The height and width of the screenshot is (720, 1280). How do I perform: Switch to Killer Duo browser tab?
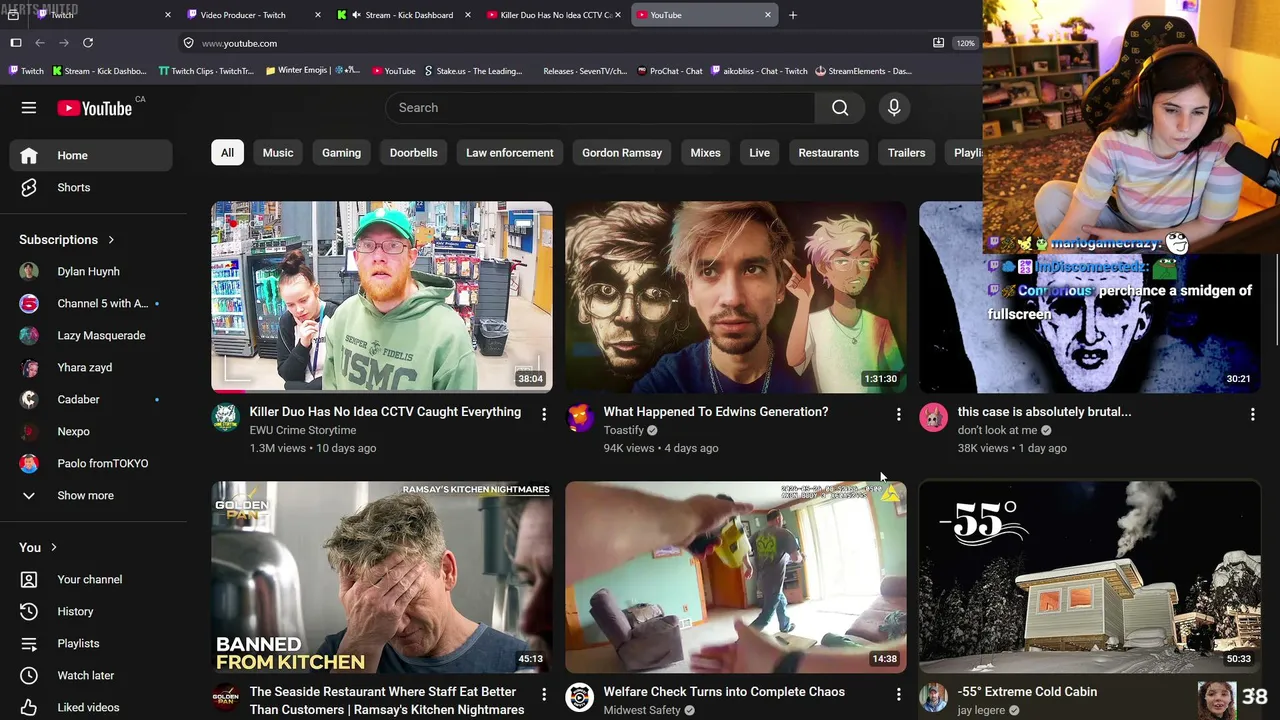point(553,15)
